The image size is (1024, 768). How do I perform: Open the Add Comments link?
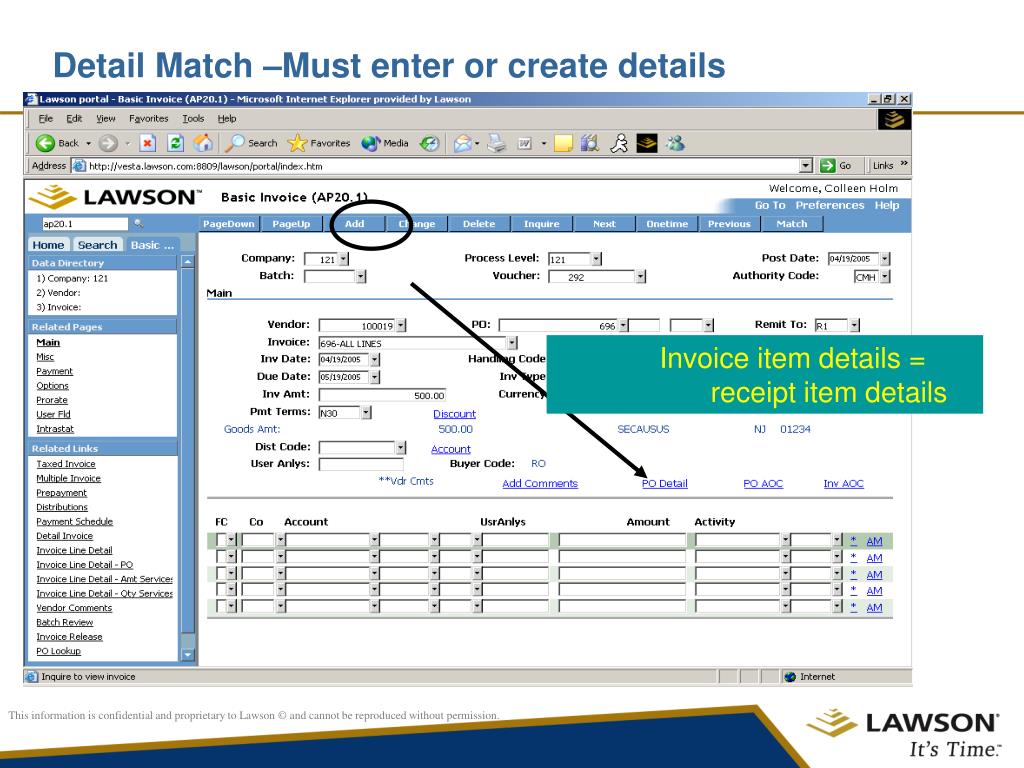coord(540,483)
